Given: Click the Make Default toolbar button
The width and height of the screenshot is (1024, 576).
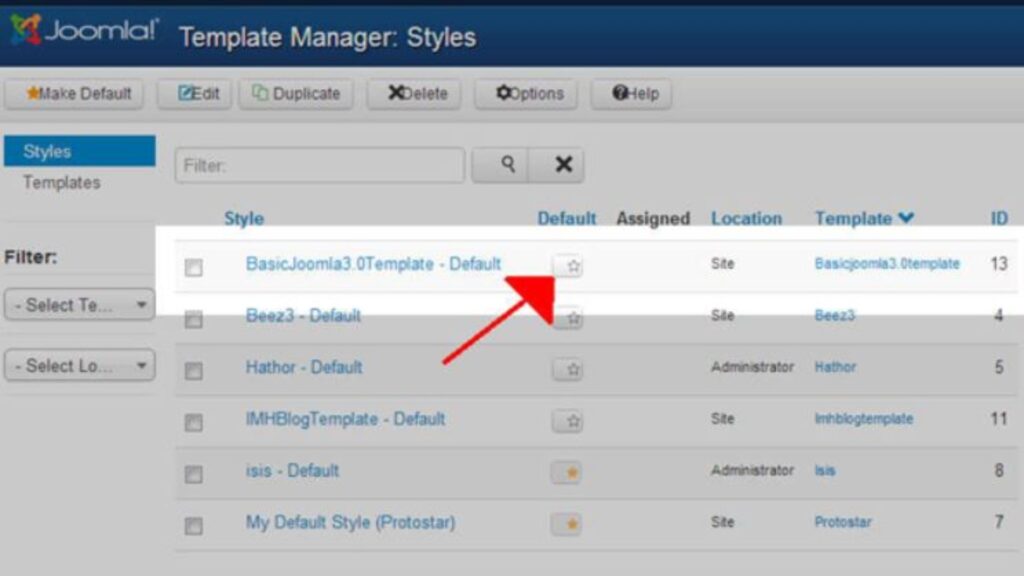Looking at the screenshot, I should (74, 93).
